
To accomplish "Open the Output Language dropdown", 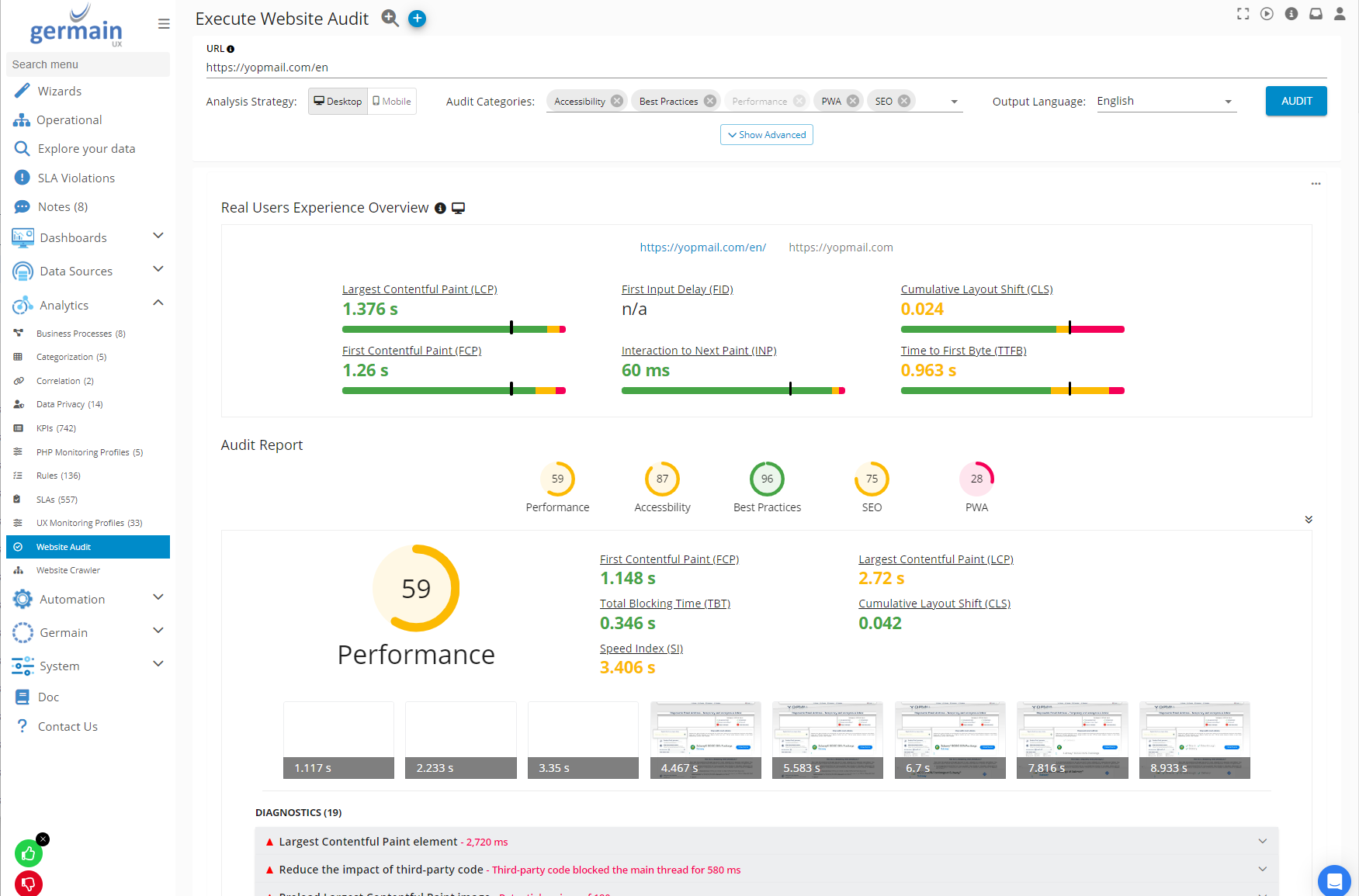I will (1165, 102).
